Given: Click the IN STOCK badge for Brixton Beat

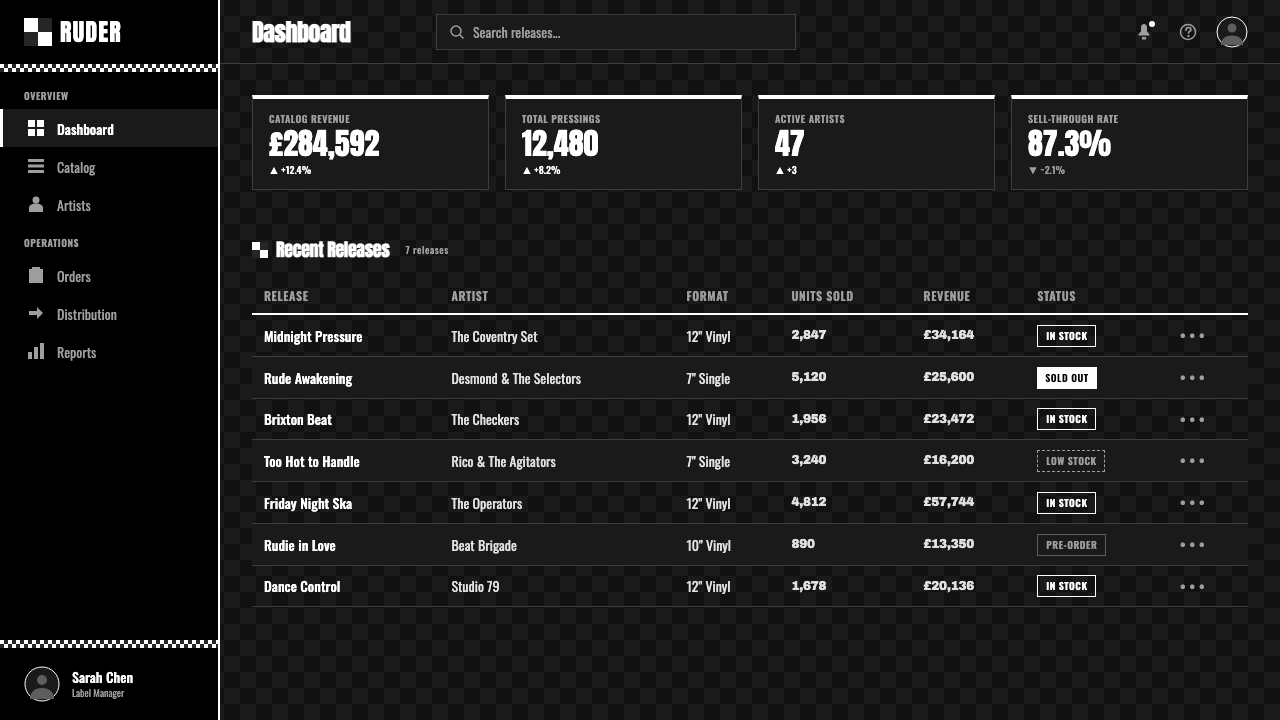Looking at the screenshot, I should (x=1066, y=419).
